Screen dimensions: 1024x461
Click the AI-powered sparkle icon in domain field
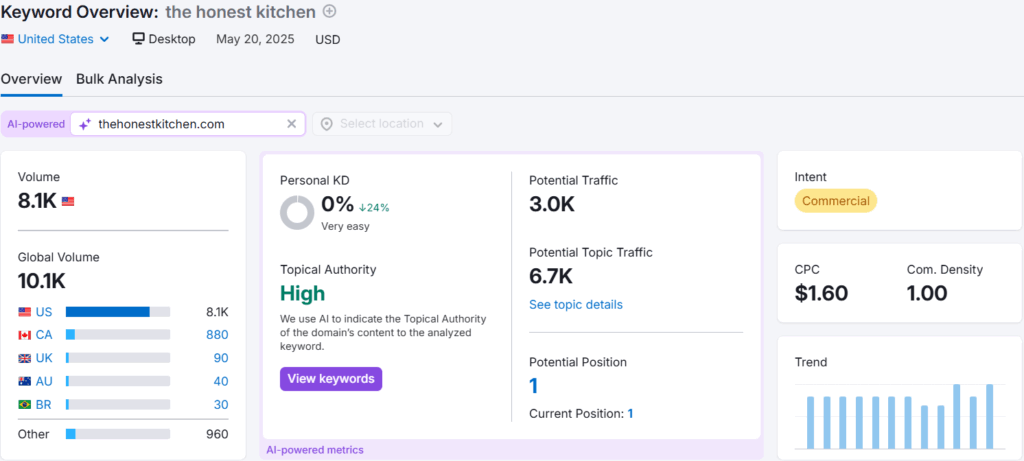pos(85,124)
